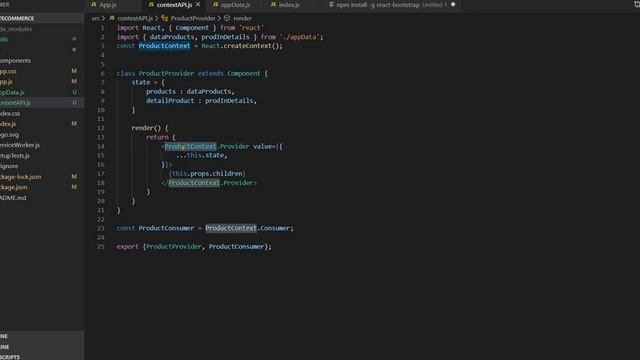Switch to the App.js editor tab
640x360 pixels.
[x=107, y=5]
